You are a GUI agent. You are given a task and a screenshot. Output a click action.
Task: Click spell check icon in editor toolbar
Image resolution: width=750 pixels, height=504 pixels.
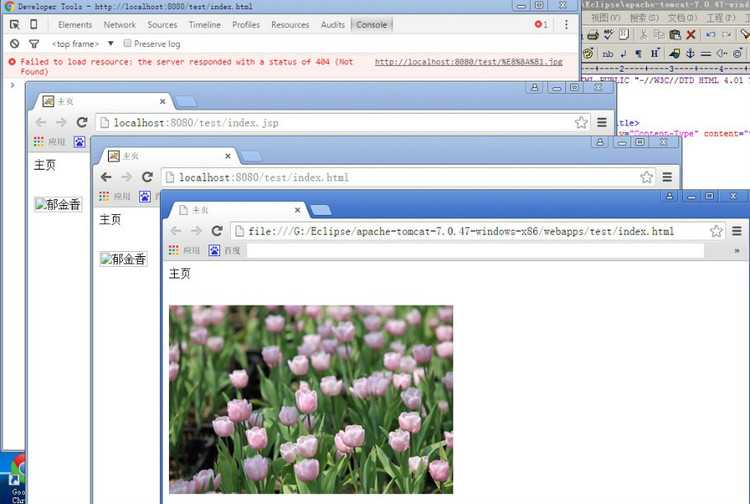608,34
